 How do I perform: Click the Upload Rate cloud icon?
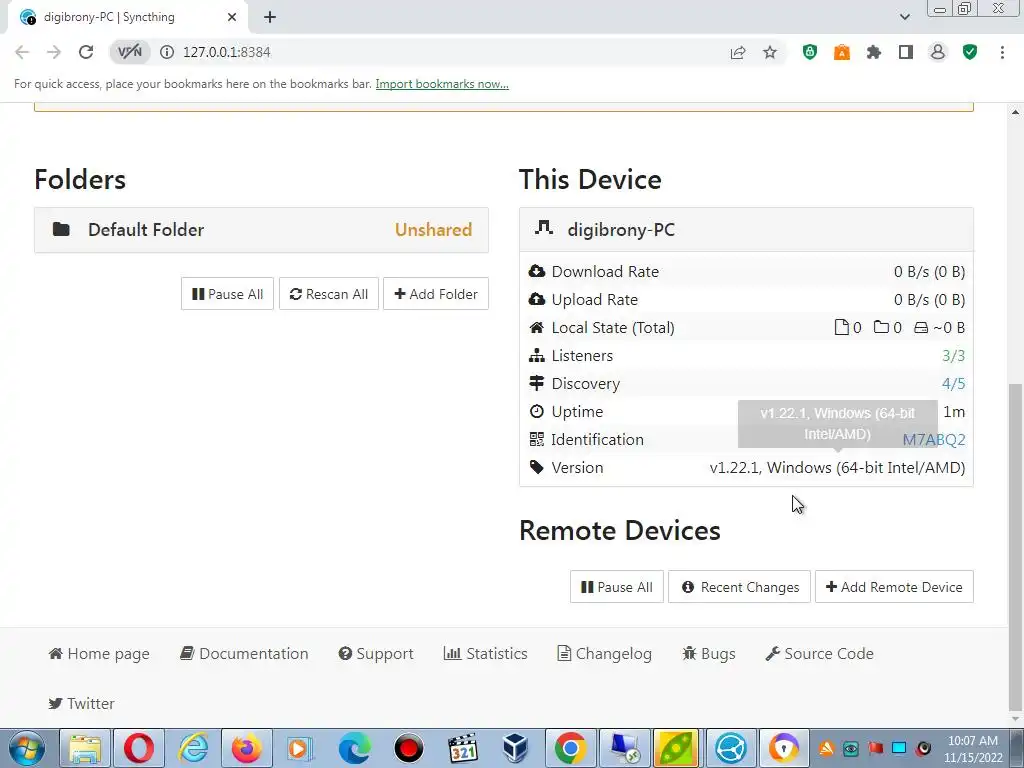pyautogui.click(x=537, y=299)
